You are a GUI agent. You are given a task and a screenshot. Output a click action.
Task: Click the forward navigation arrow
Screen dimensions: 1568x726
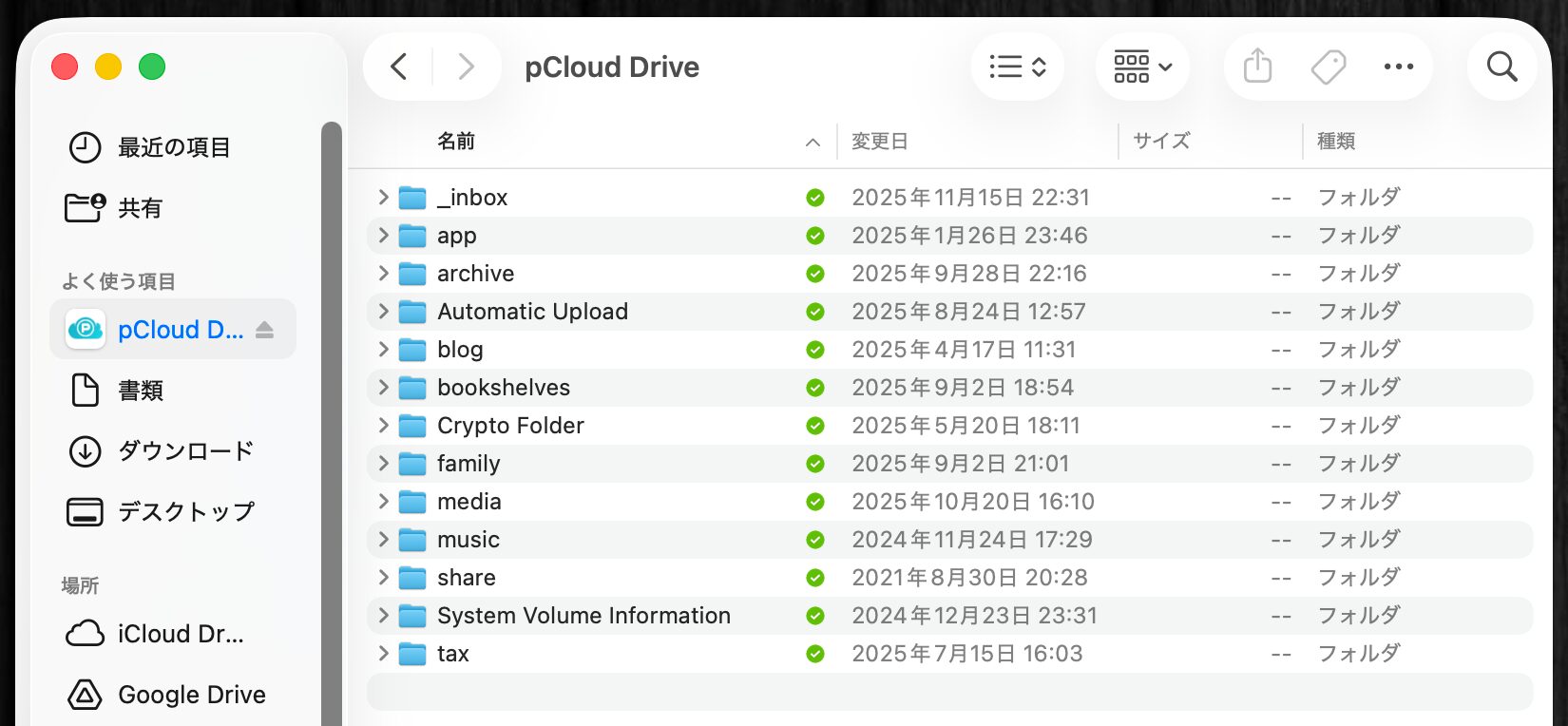coord(466,67)
